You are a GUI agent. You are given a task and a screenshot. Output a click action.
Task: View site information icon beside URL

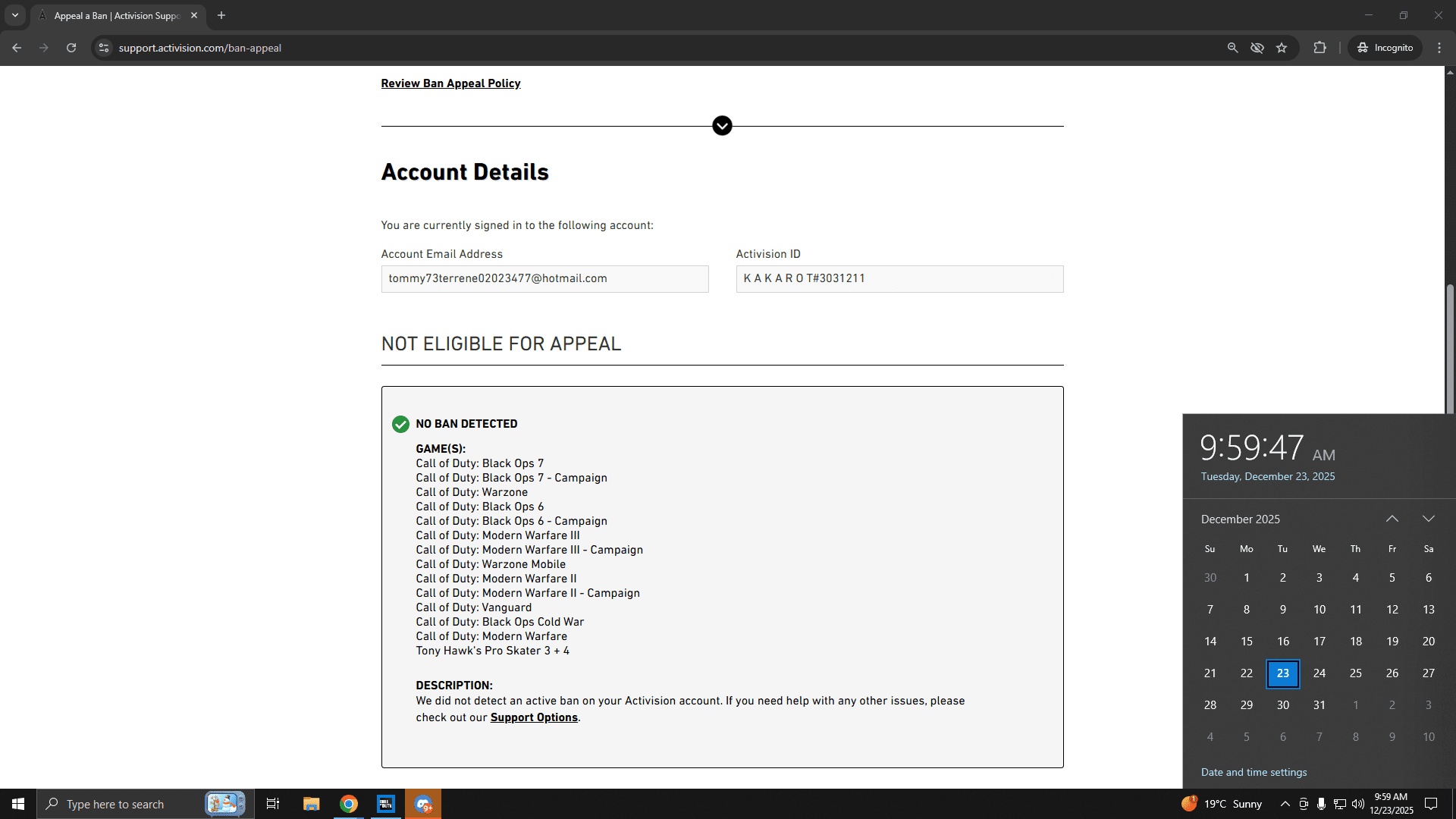click(104, 48)
